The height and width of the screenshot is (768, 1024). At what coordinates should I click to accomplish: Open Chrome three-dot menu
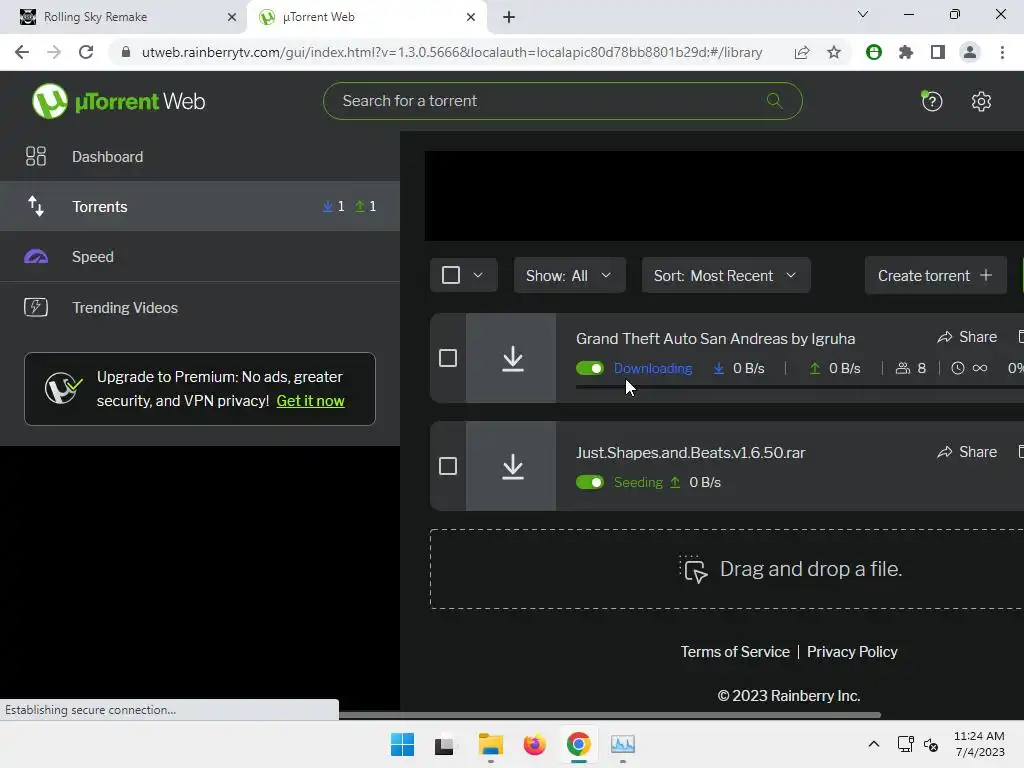[x=1002, y=52]
